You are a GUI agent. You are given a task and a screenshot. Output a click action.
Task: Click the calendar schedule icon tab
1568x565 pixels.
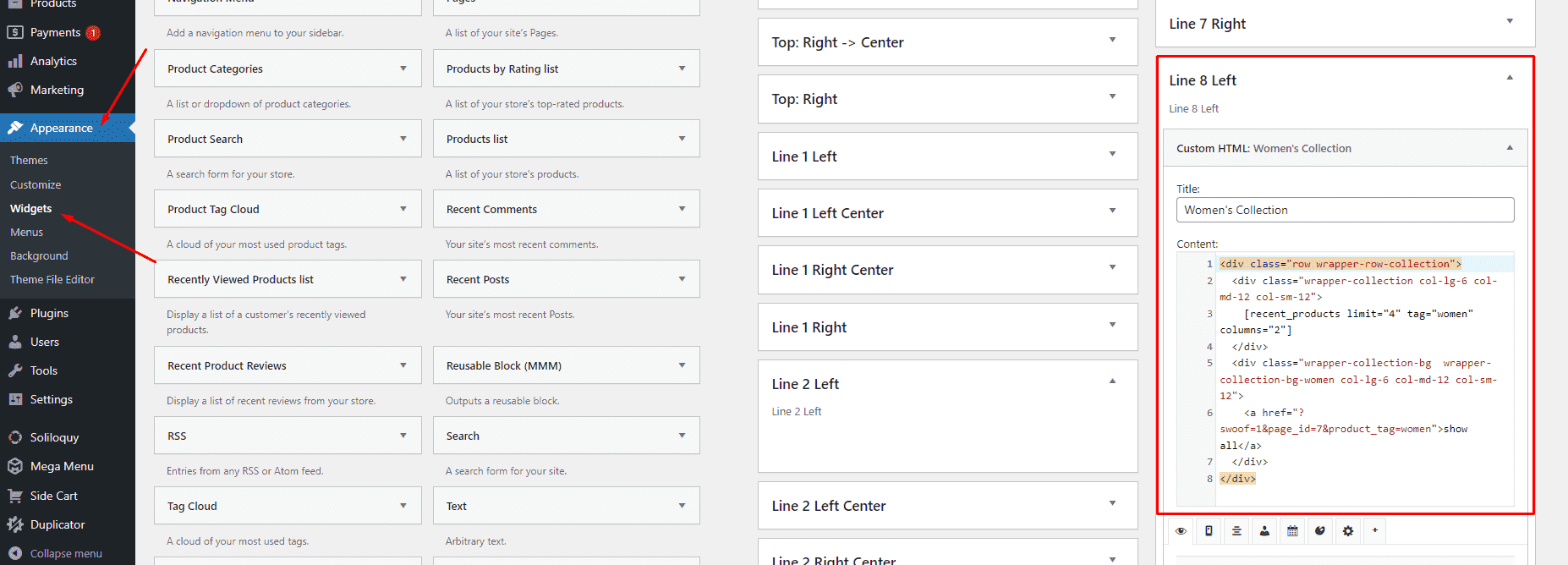[x=1292, y=531]
